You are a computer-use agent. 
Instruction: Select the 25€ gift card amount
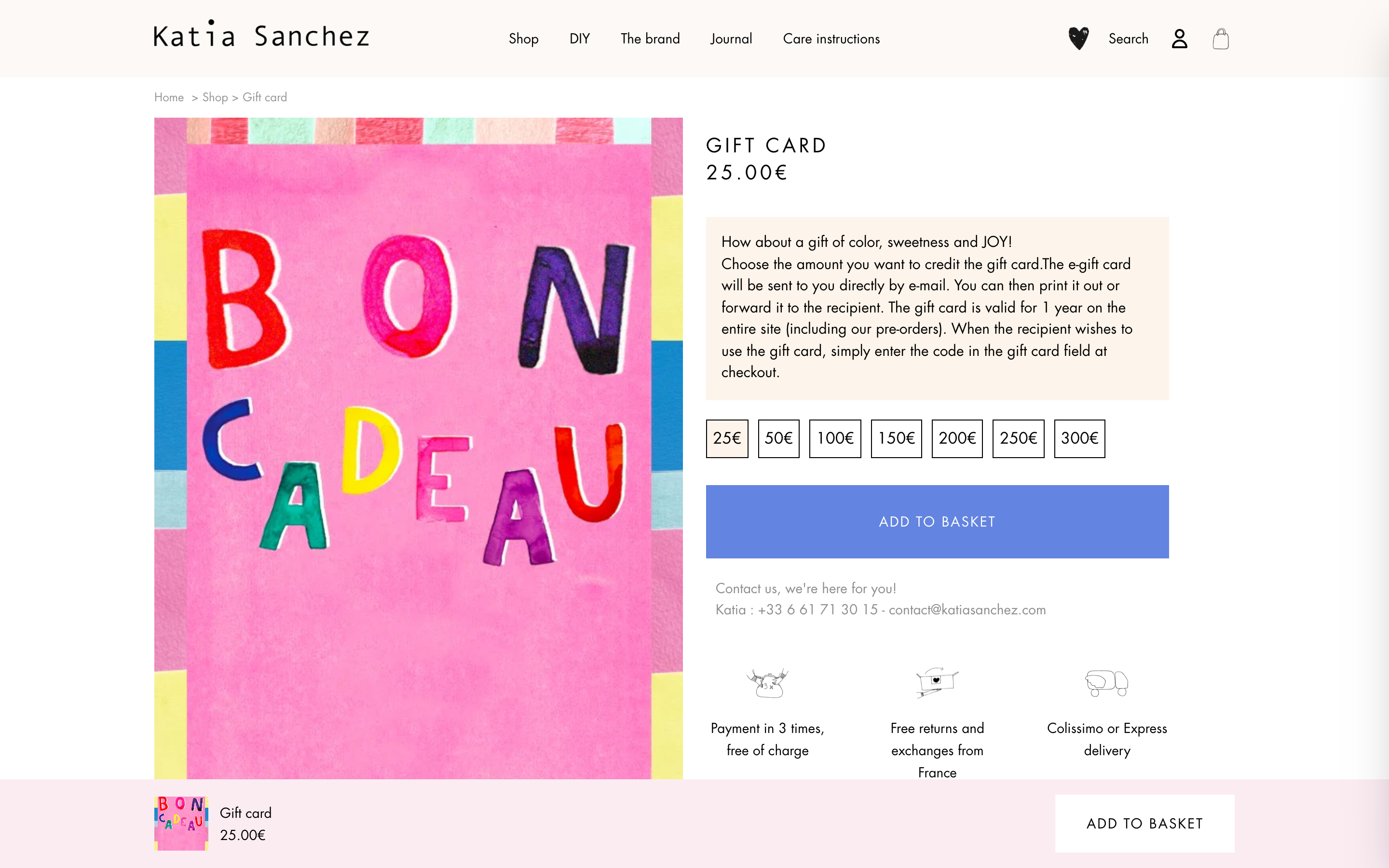point(727,439)
